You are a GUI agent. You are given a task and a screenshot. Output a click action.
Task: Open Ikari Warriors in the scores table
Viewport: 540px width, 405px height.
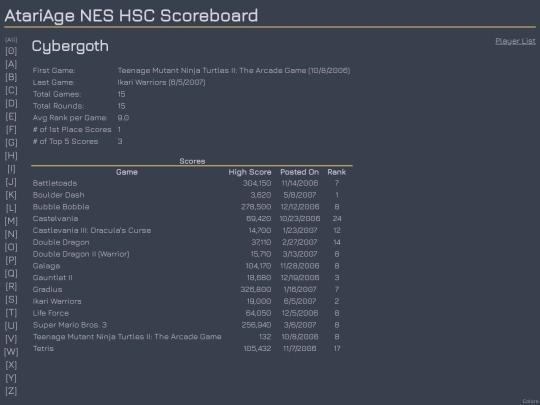57,301
